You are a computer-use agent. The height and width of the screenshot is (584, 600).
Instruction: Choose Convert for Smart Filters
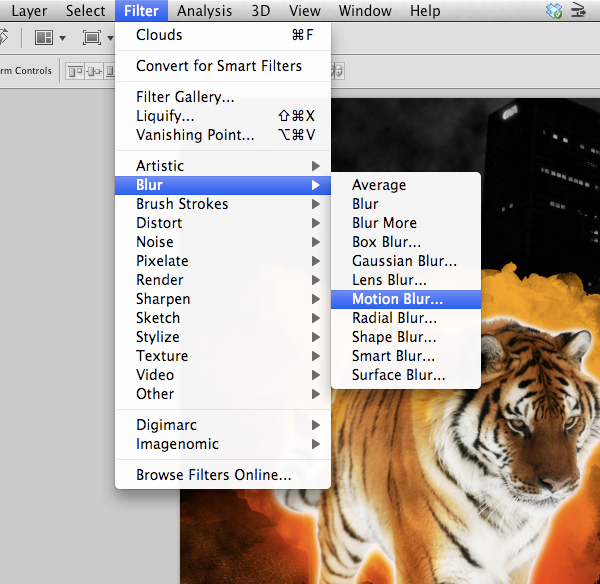click(x=223, y=66)
